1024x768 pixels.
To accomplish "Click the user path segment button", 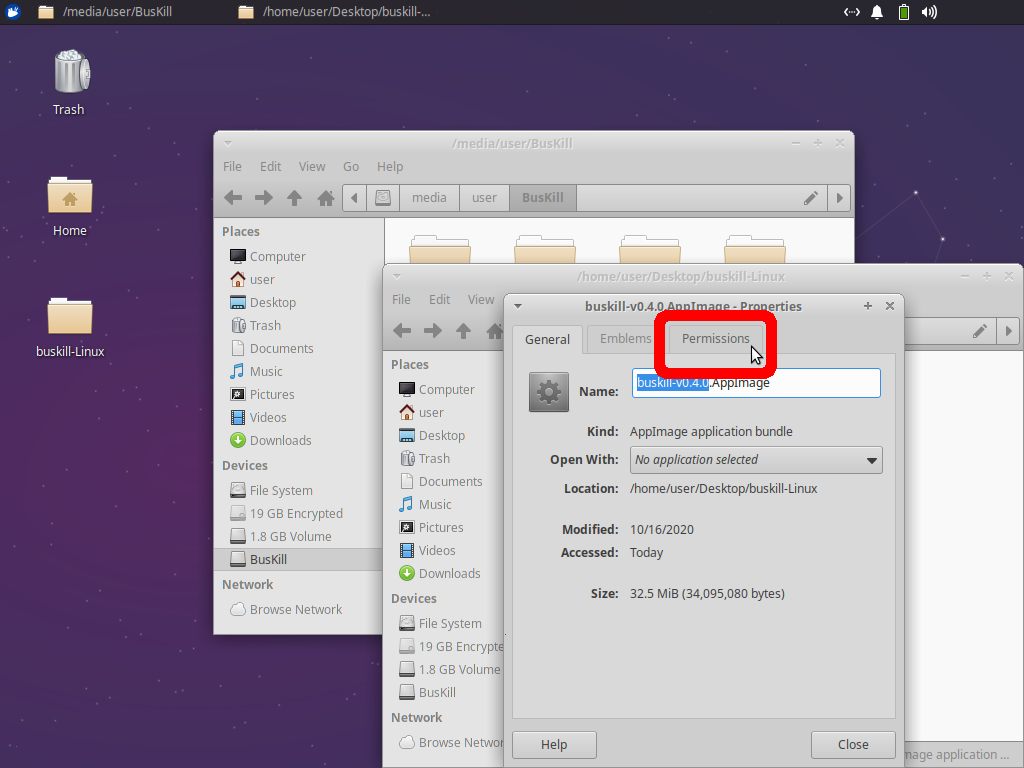I will (x=484, y=198).
